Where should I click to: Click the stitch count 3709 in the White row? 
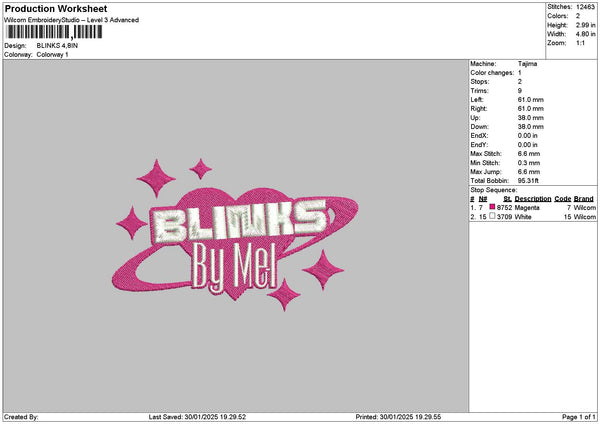[504, 217]
